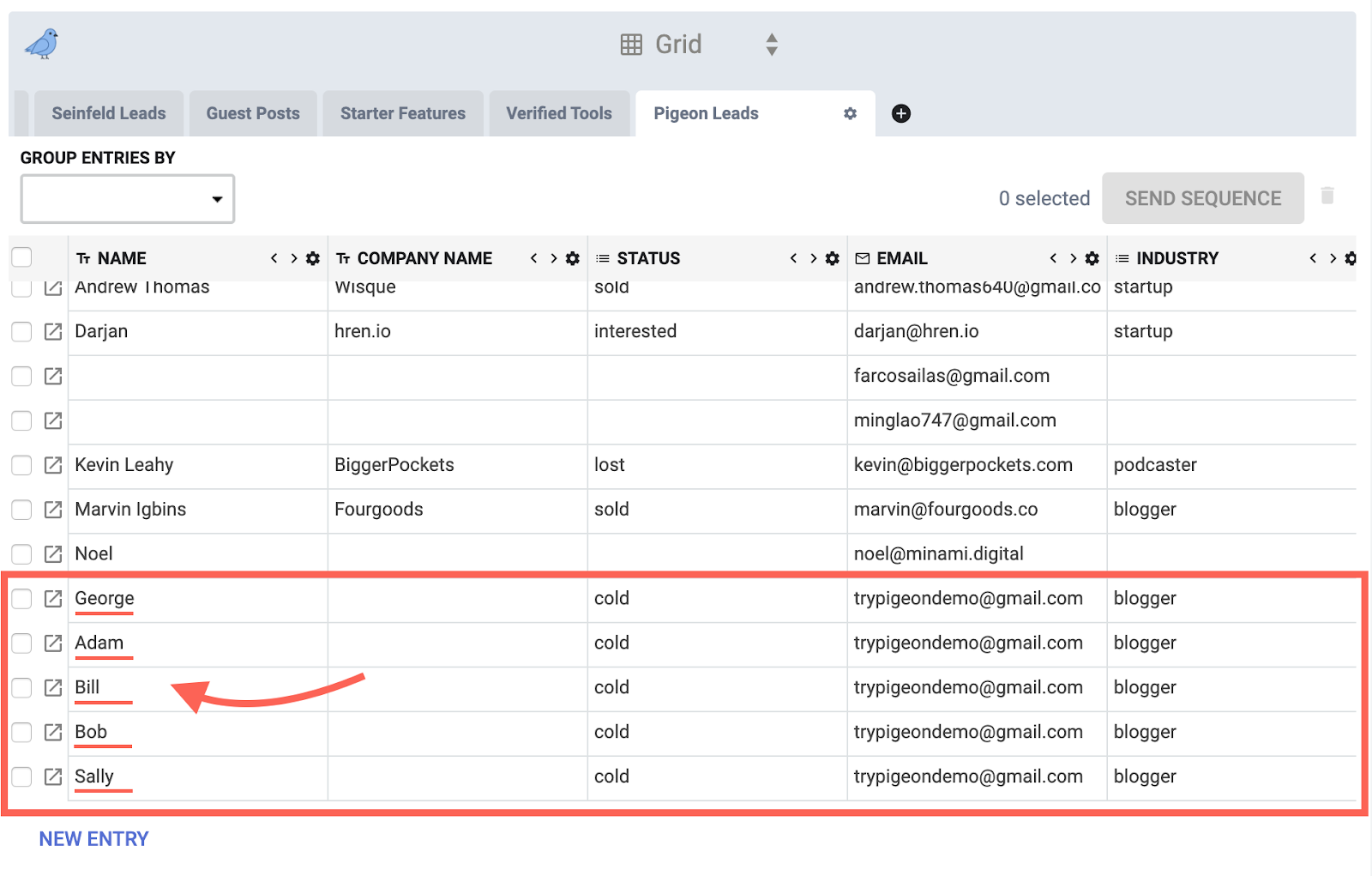Open settings gear on Pigeon Leads tab

[x=850, y=113]
